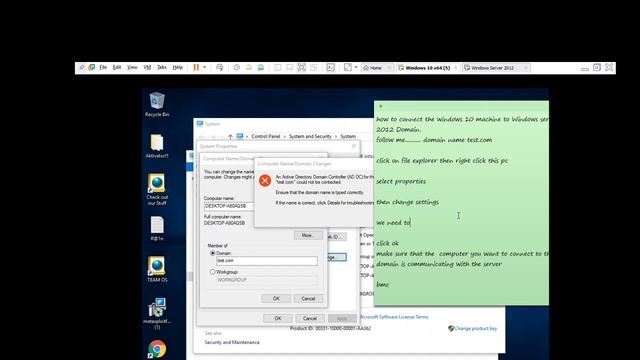Click the red error icon in message box

[265, 180]
